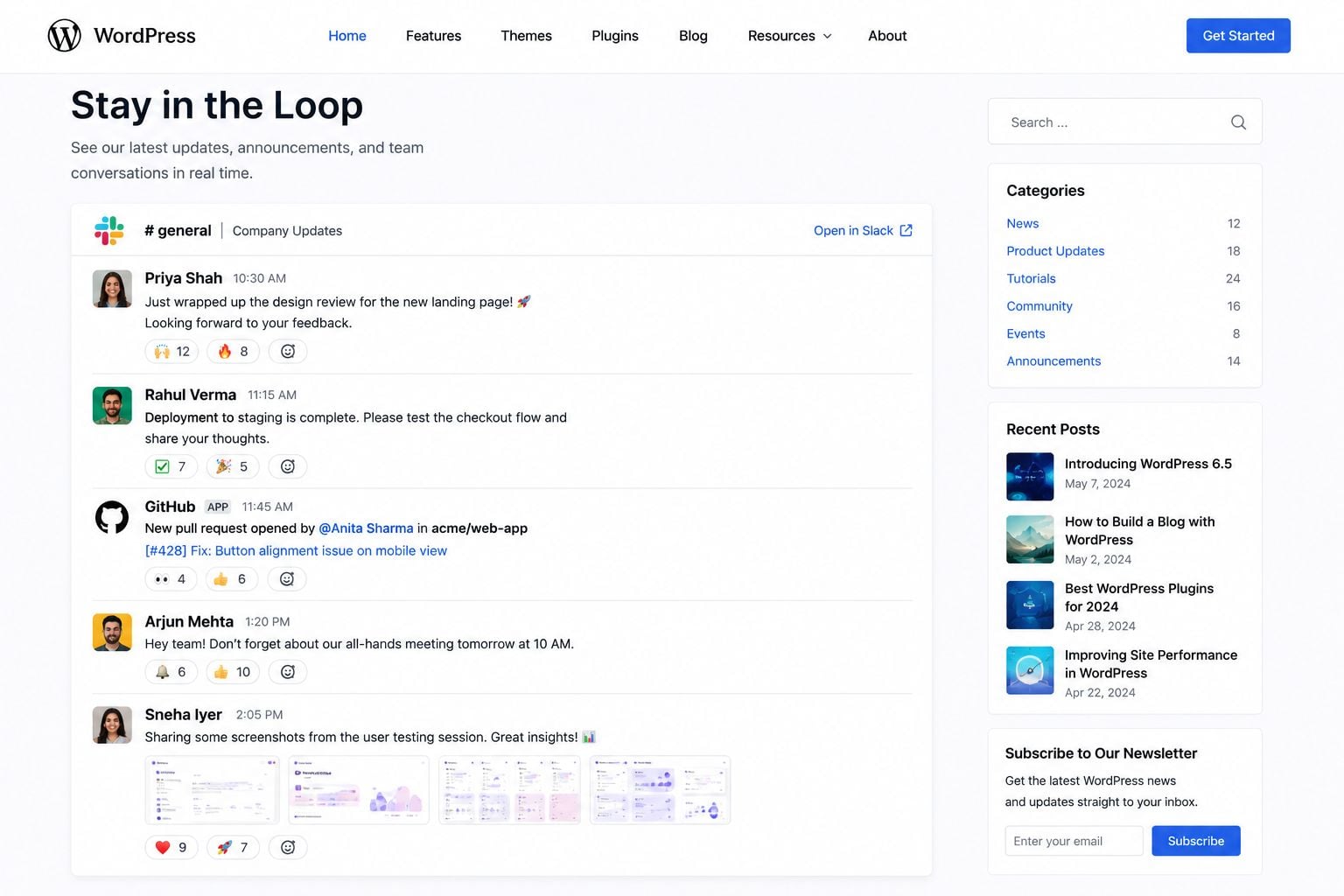Viewport: 1344px width, 896px height.
Task: Add reaction to Rahul Verma's message
Action: click(x=288, y=466)
